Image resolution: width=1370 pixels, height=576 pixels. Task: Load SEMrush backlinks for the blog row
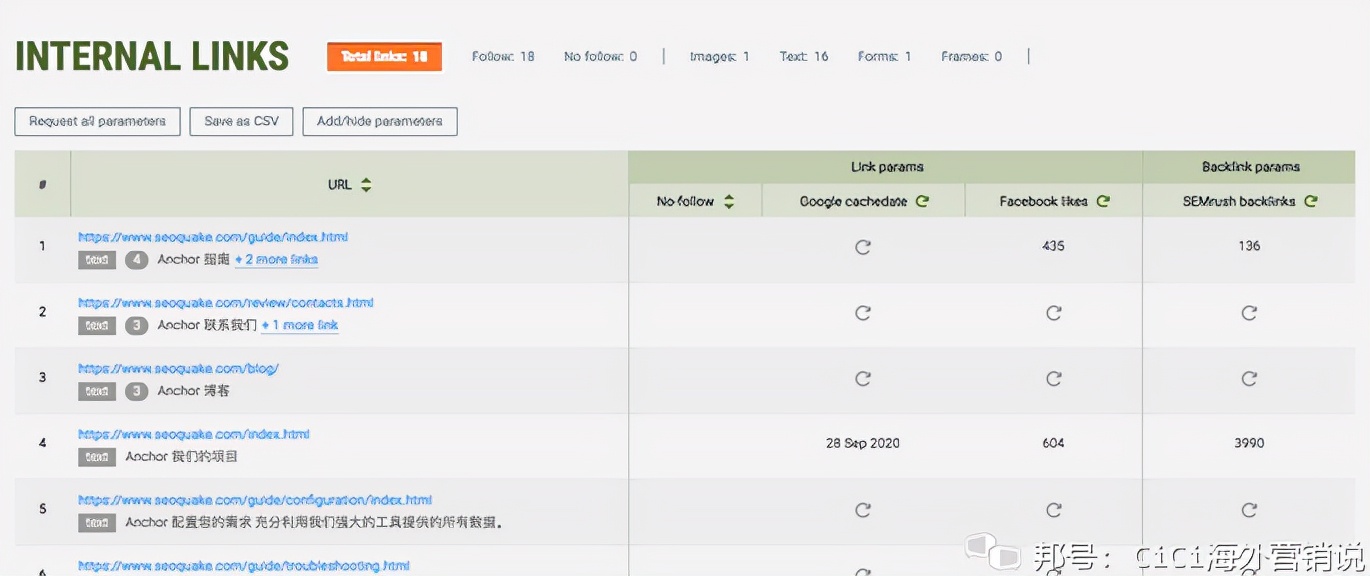1248,378
